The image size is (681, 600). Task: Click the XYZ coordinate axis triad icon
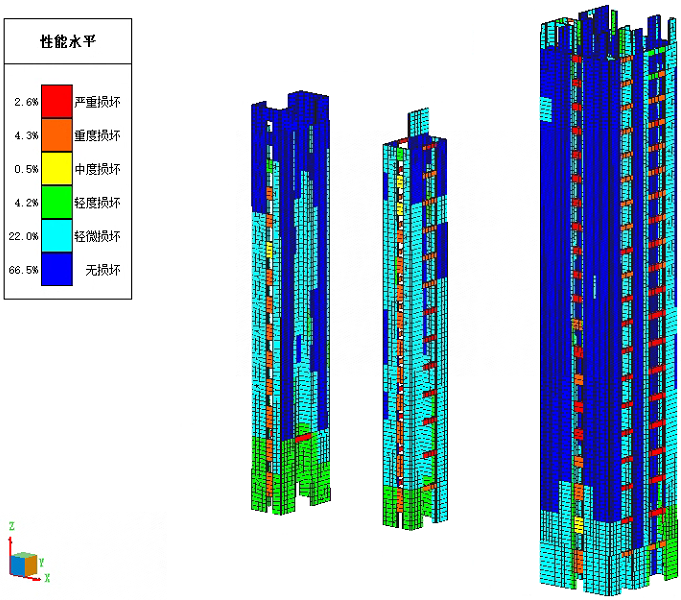[x=24, y=562]
